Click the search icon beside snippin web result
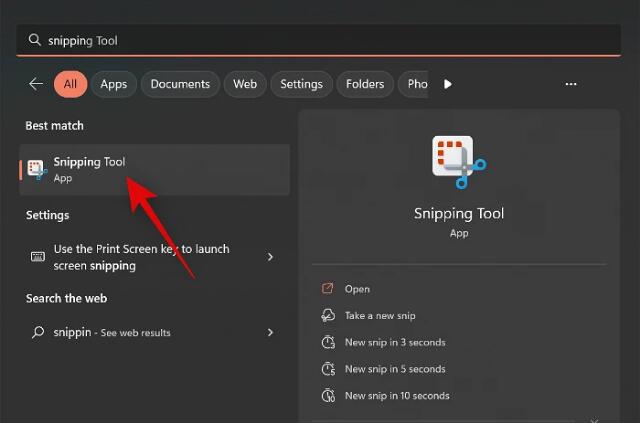 [38, 332]
